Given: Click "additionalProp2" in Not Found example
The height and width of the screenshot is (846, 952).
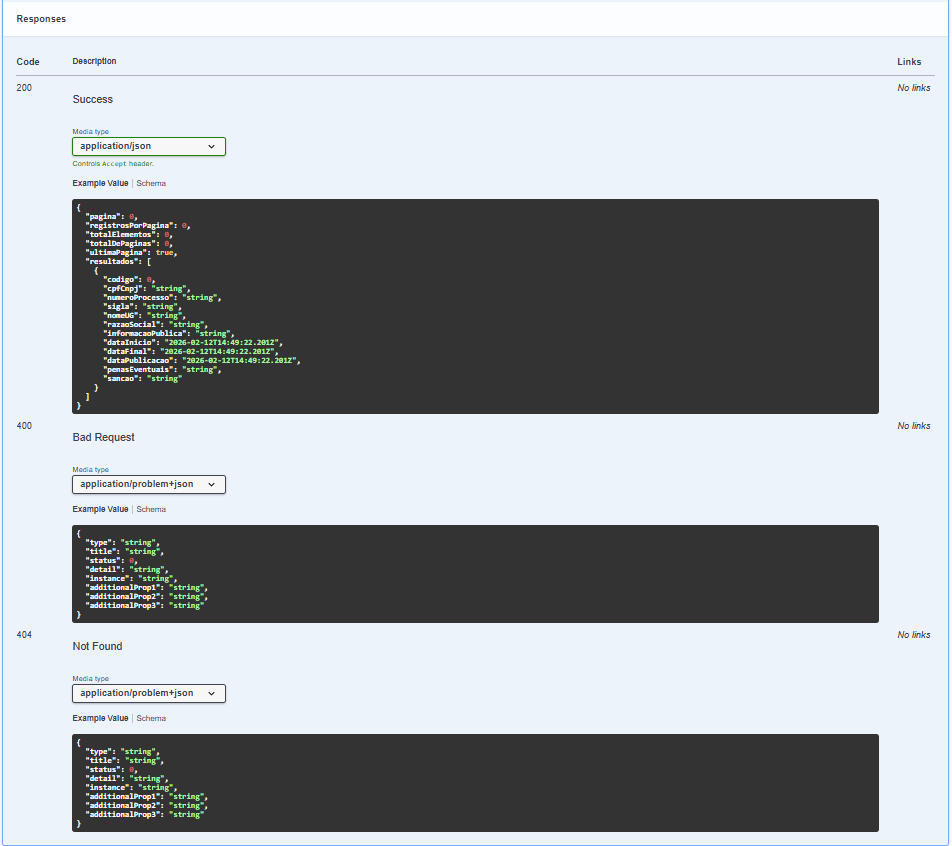Looking at the screenshot, I should (146, 806).
